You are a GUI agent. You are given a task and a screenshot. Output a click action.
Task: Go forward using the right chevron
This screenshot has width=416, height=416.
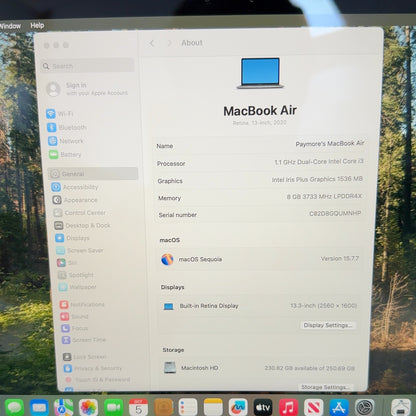click(169, 43)
